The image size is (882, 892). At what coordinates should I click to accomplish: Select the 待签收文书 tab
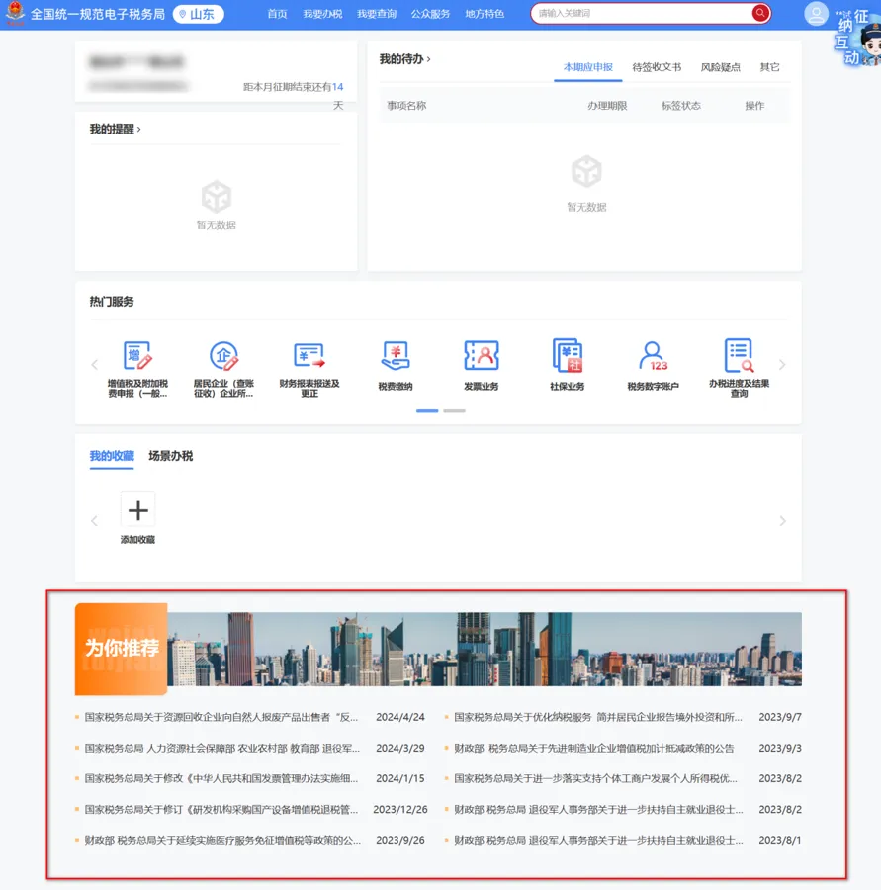(x=657, y=67)
